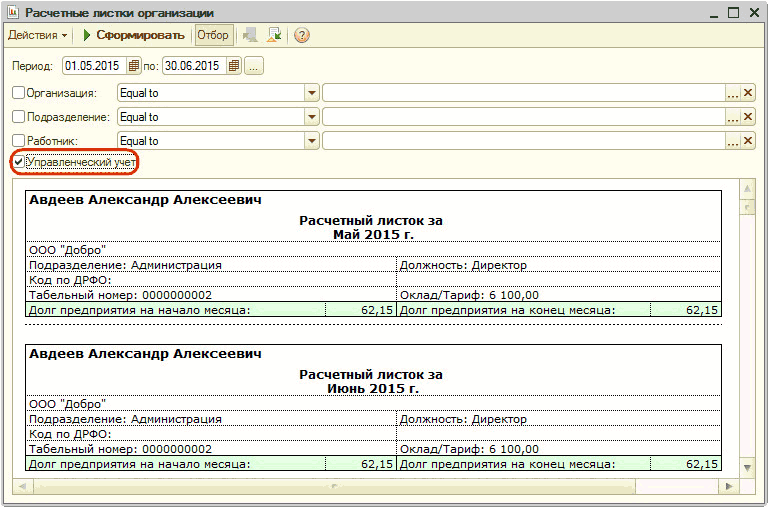Enable the Организация filter checkbox
The image size is (768, 507).
18,93
